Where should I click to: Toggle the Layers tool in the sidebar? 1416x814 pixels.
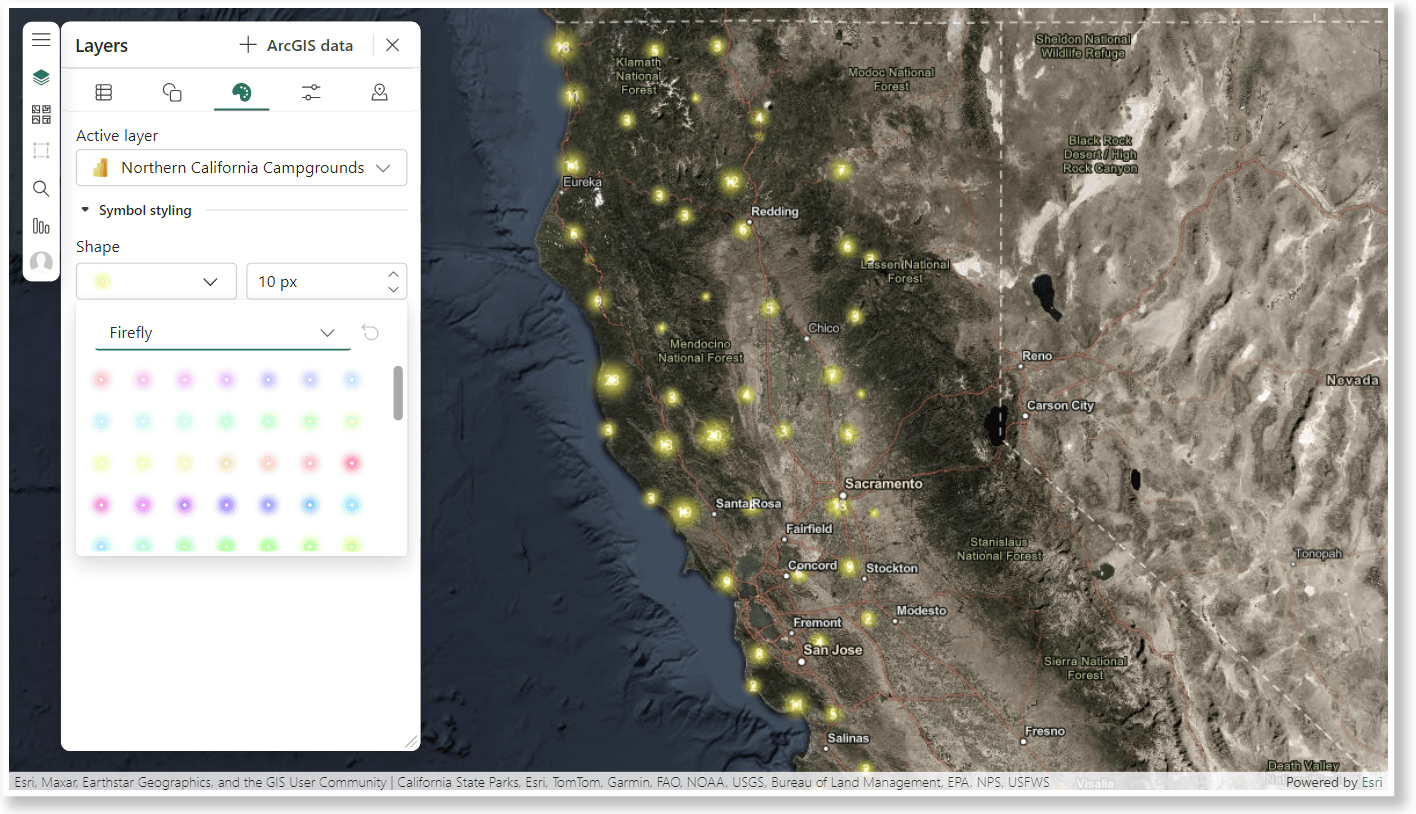pyautogui.click(x=41, y=77)
